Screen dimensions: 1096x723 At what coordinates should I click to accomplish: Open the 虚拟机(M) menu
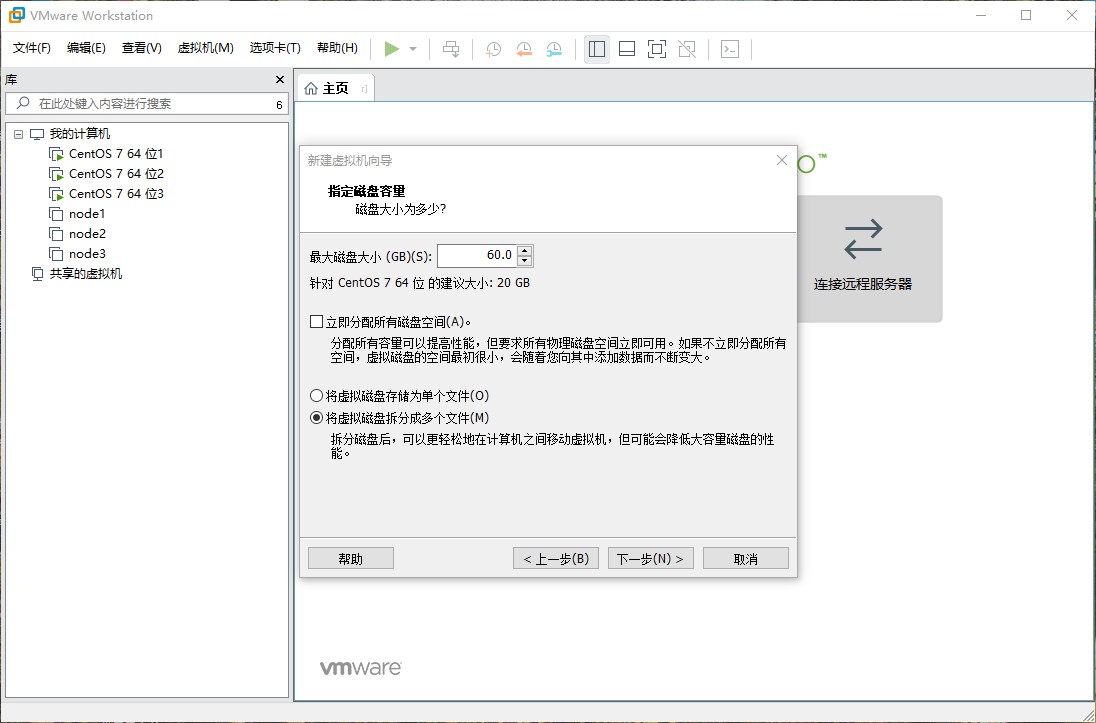(x=206, y=48)
